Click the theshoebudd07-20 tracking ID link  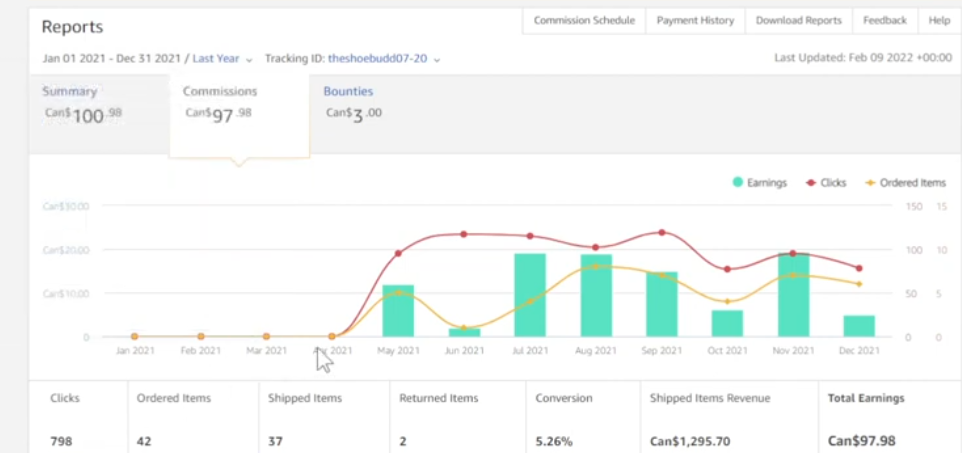377,59
